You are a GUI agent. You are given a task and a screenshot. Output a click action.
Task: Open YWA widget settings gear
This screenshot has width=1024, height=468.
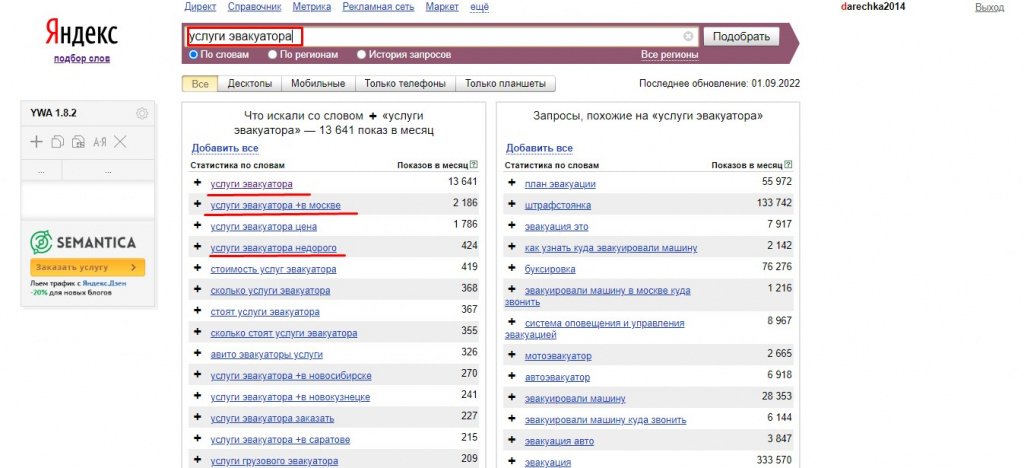coord(142,113)
